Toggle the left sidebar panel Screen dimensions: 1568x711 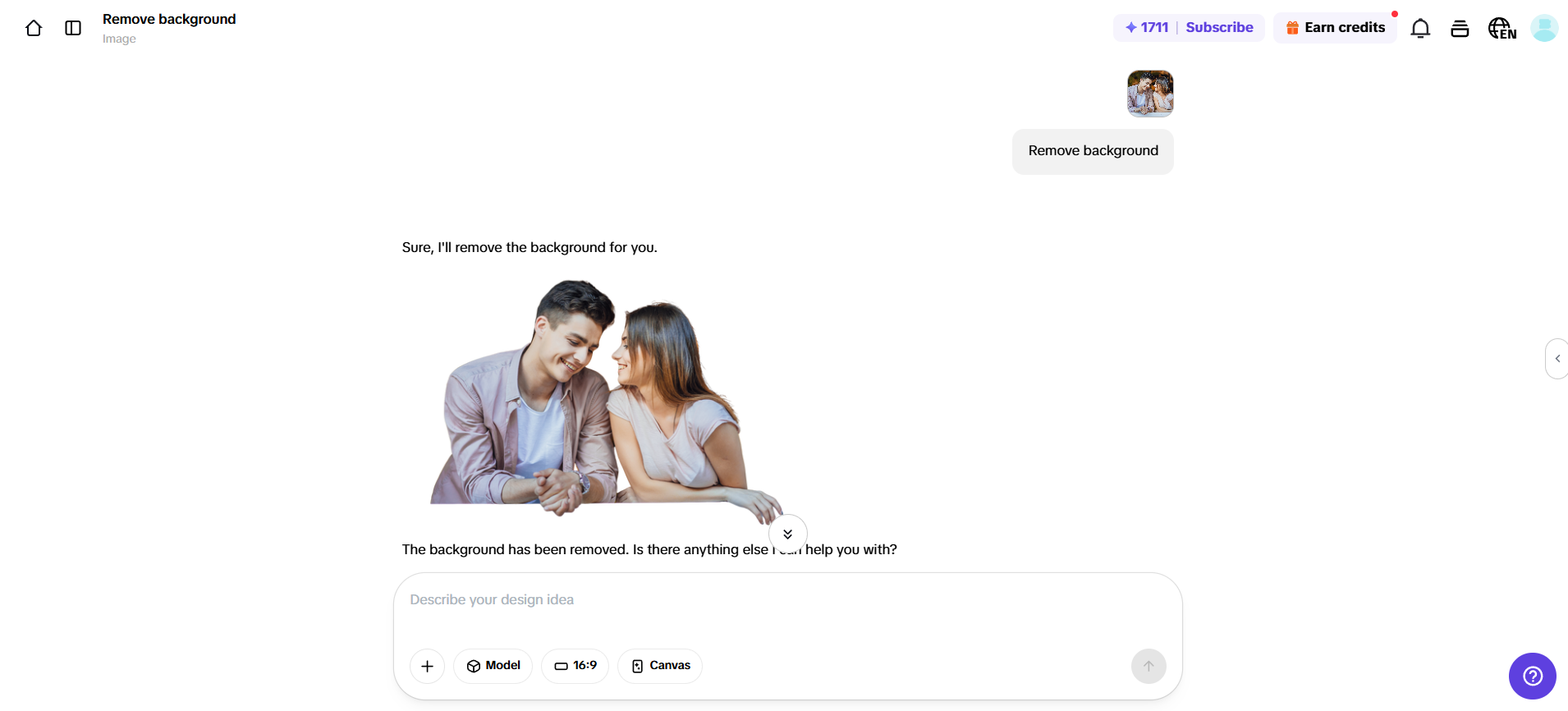click(x=73, y=28)
